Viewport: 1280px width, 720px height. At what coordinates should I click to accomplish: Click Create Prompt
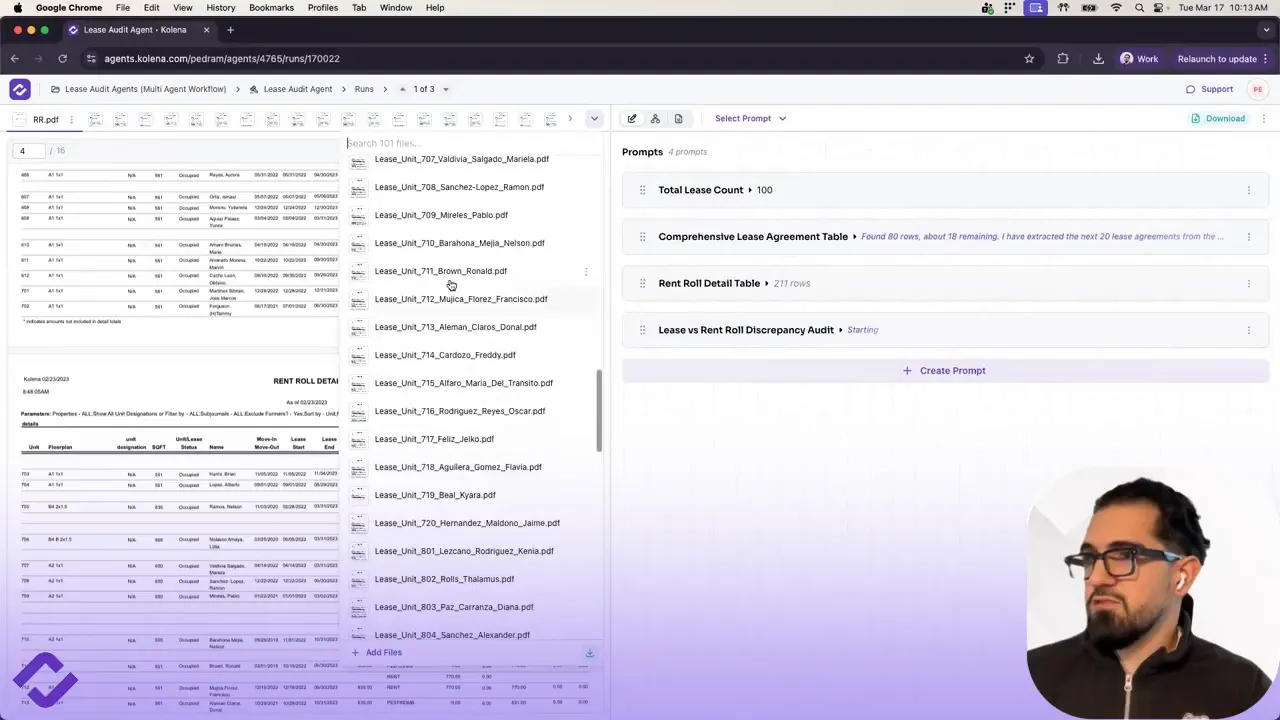pyautogui.click(x=944, y=370)
